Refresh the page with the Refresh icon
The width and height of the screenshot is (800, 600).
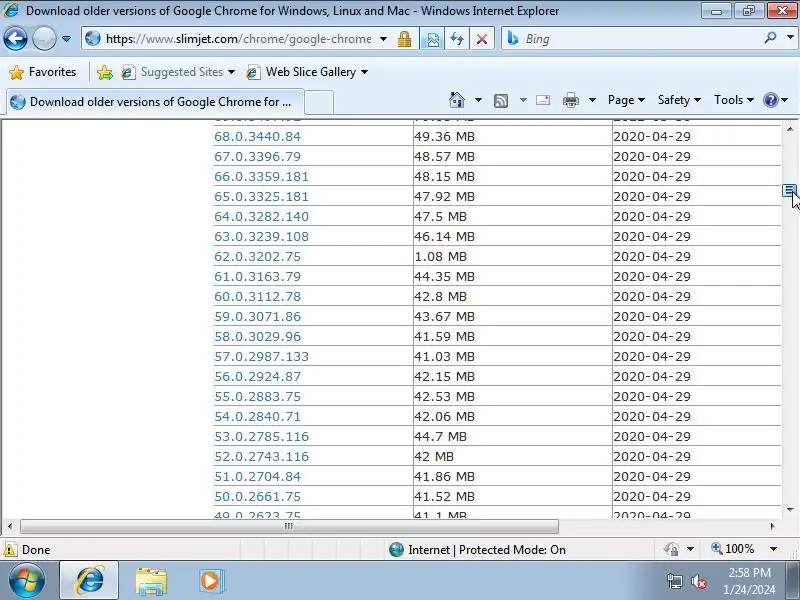457,39
